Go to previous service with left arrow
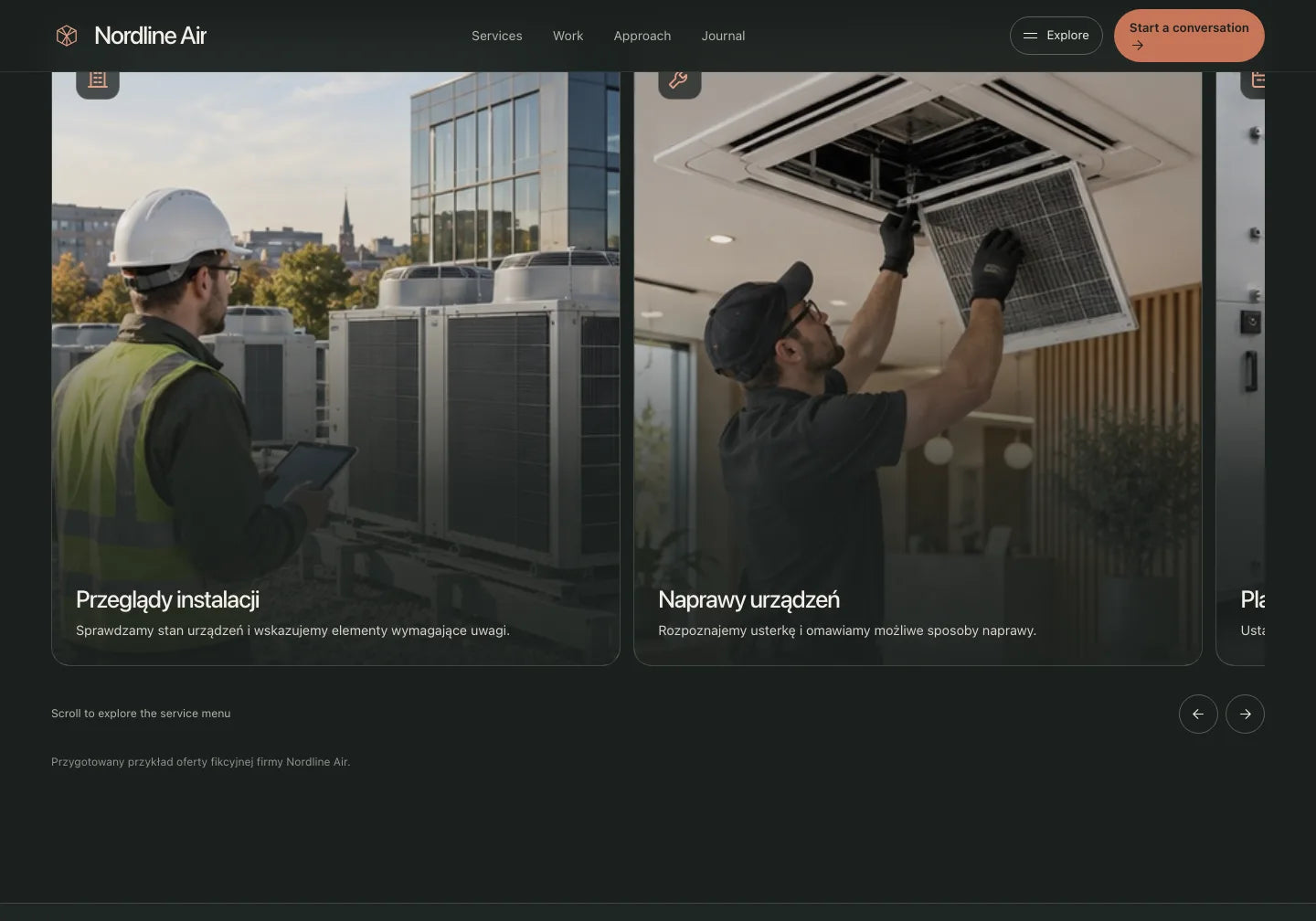Screen dimensions: 1316x921 (x=1198, y=714)
